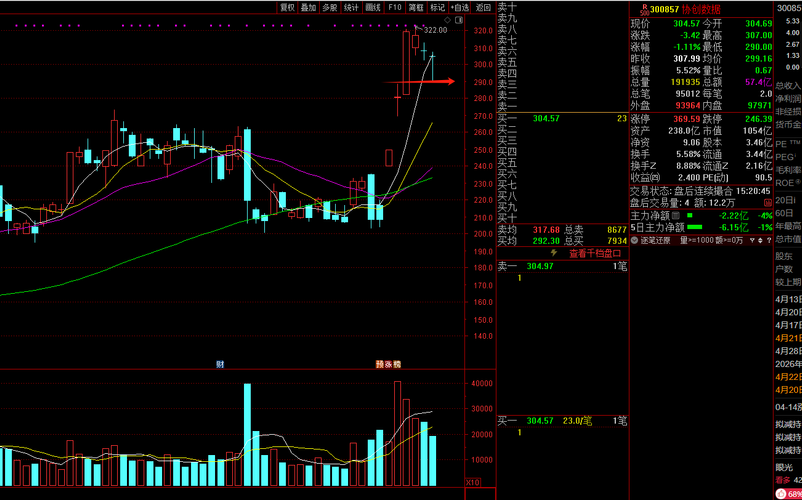Viewport: 802px width, 500px height.
Task: Click the 毛利率 item in far right panel
Action: 788,170
